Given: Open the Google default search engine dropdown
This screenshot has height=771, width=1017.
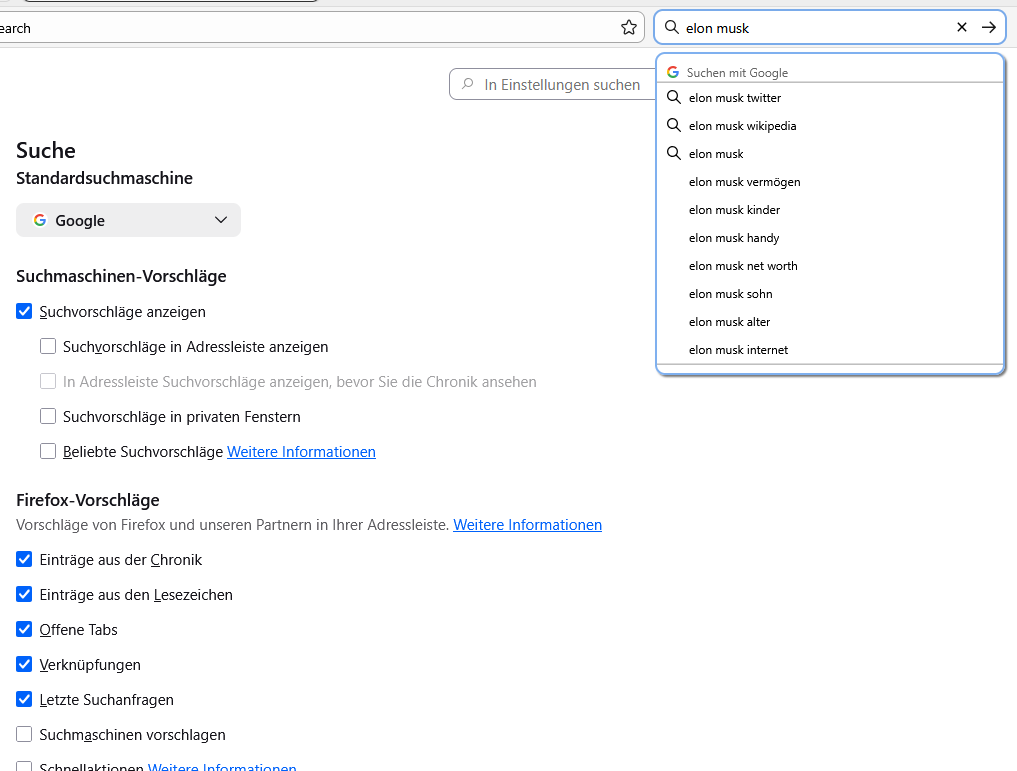Looking at the screenshot, I should pyautogui.click(x=128, y=220).
